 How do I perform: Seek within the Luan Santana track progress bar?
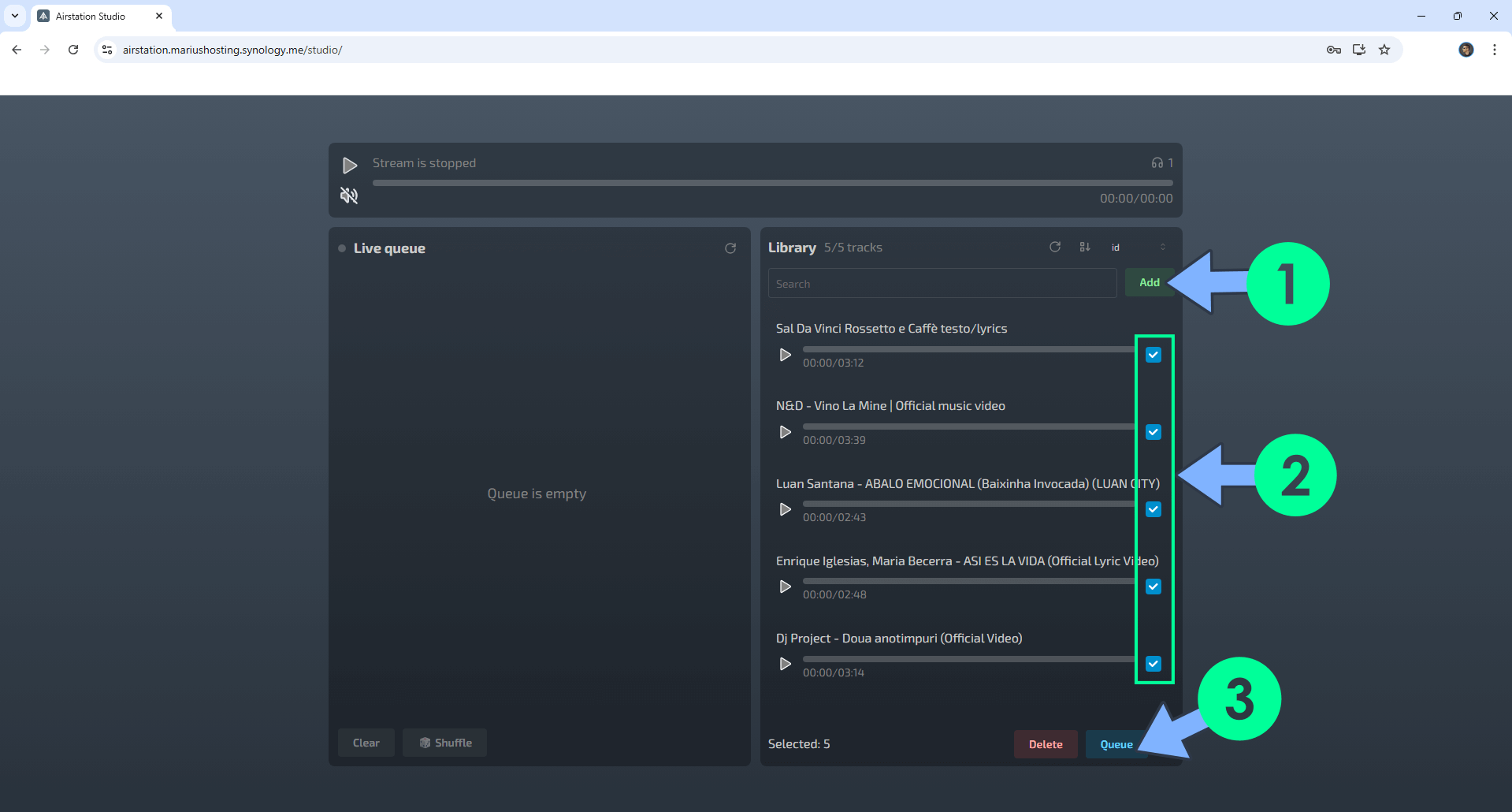[x=969, y=503]
